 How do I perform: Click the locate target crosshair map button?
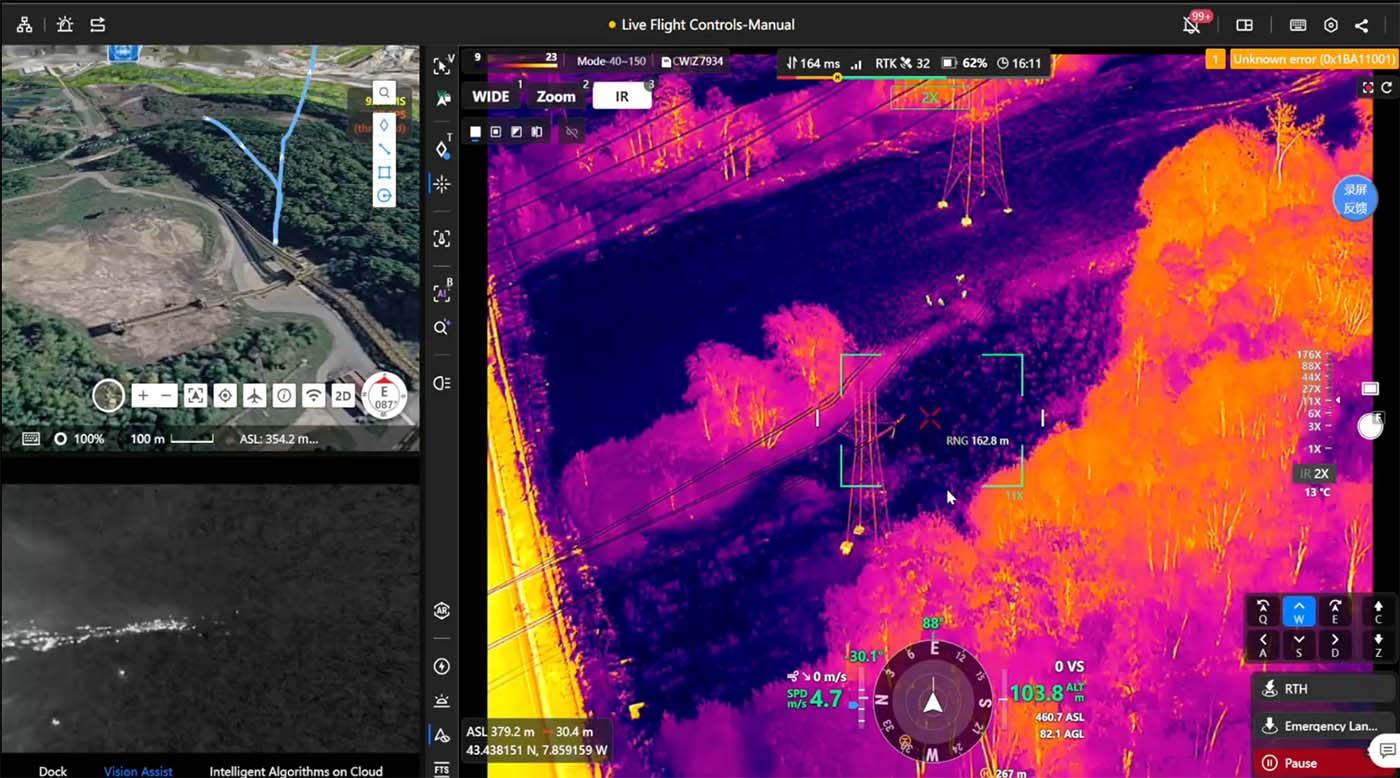pos(225,396)
